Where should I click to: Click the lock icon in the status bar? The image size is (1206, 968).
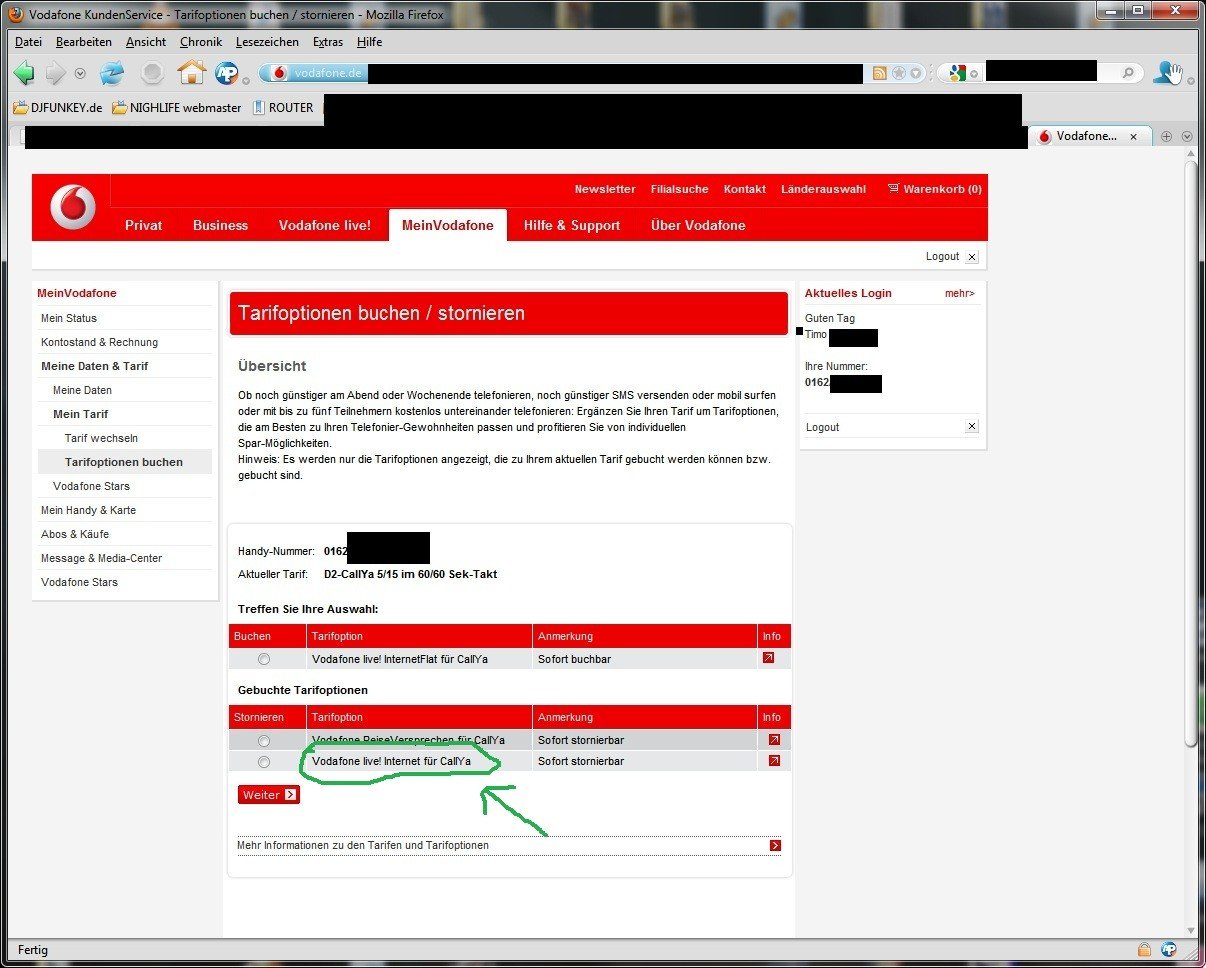[x=1144, y=949]
